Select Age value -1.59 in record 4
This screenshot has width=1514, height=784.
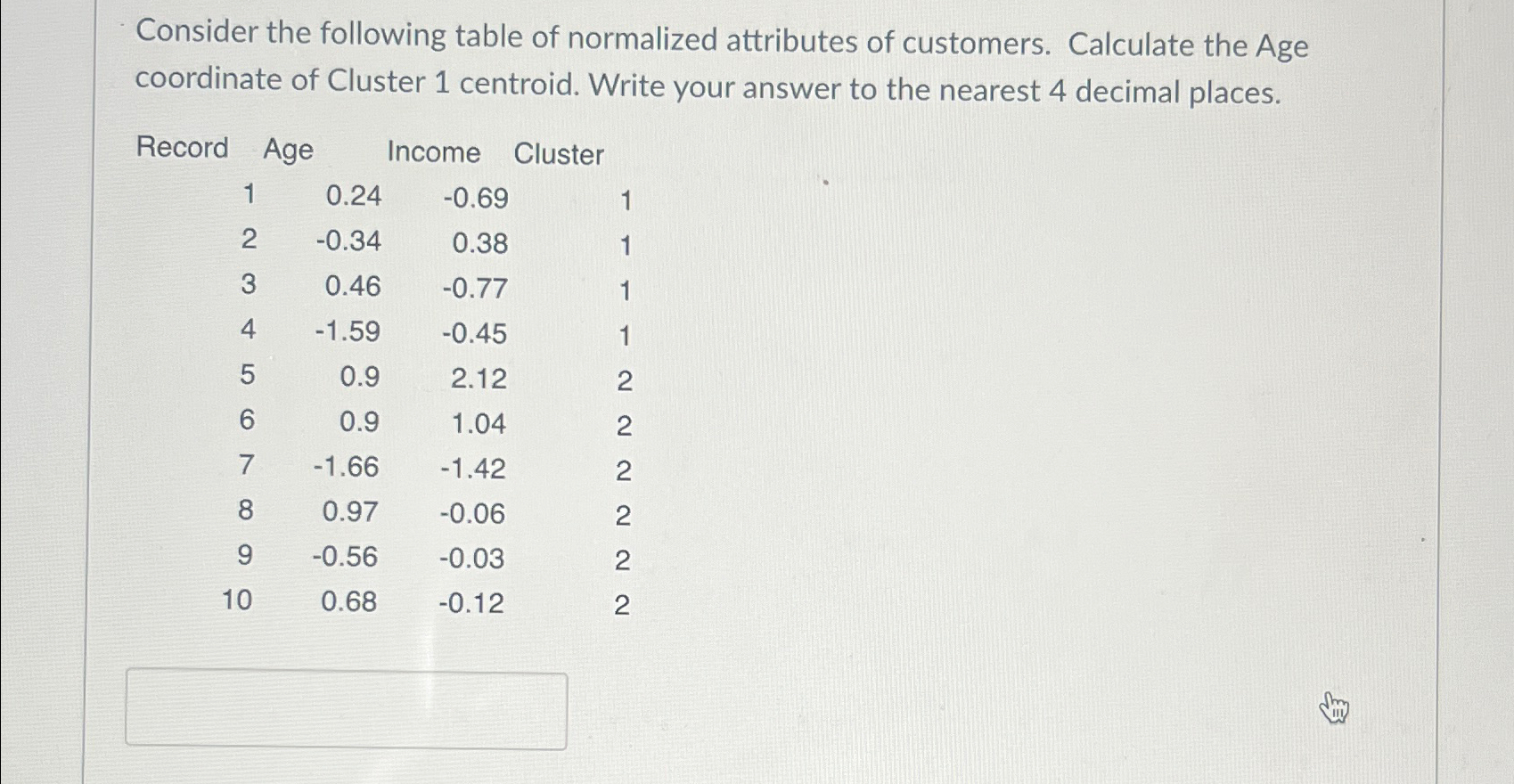[x=347, y=331]
